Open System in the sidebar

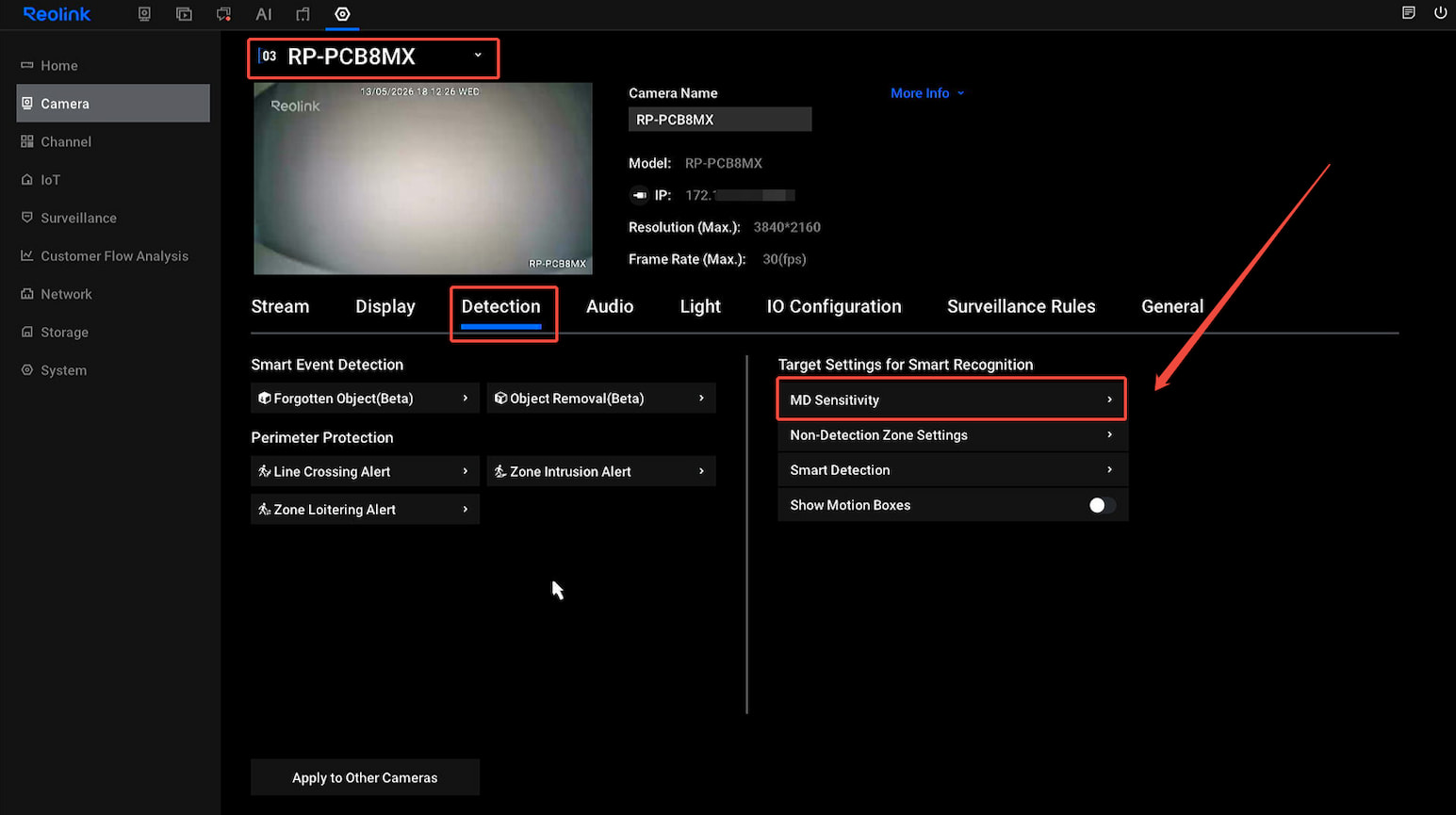pos(113,370)
